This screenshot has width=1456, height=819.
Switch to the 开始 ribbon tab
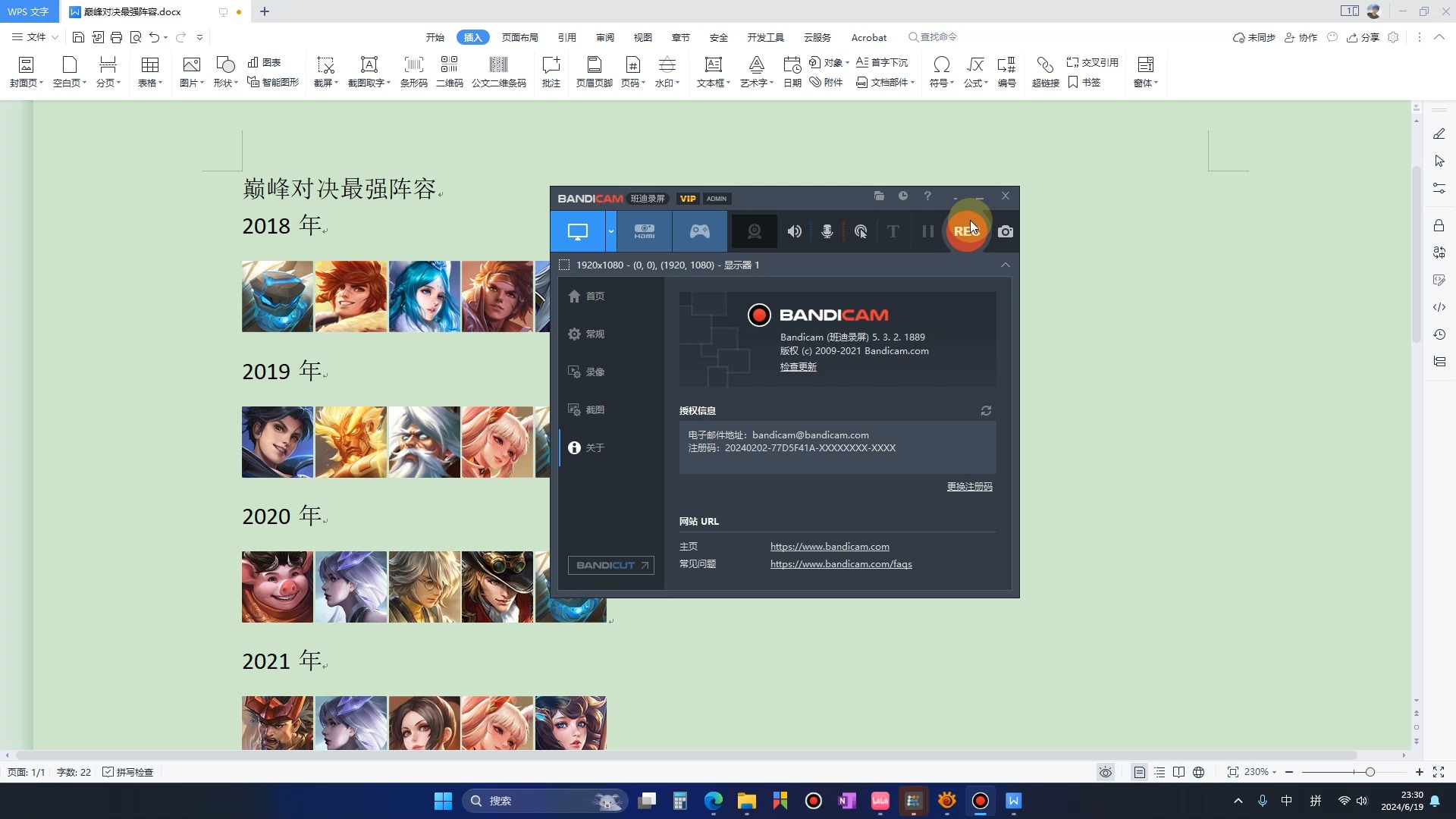[x=435, y=37]
